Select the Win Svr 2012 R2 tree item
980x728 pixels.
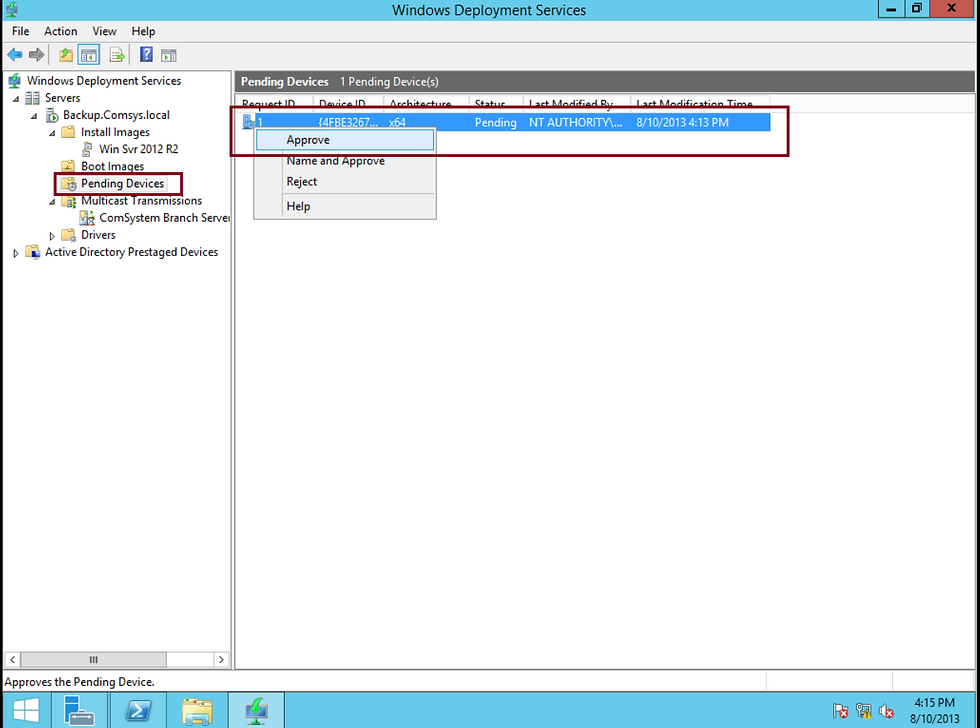tap(139, 149)
